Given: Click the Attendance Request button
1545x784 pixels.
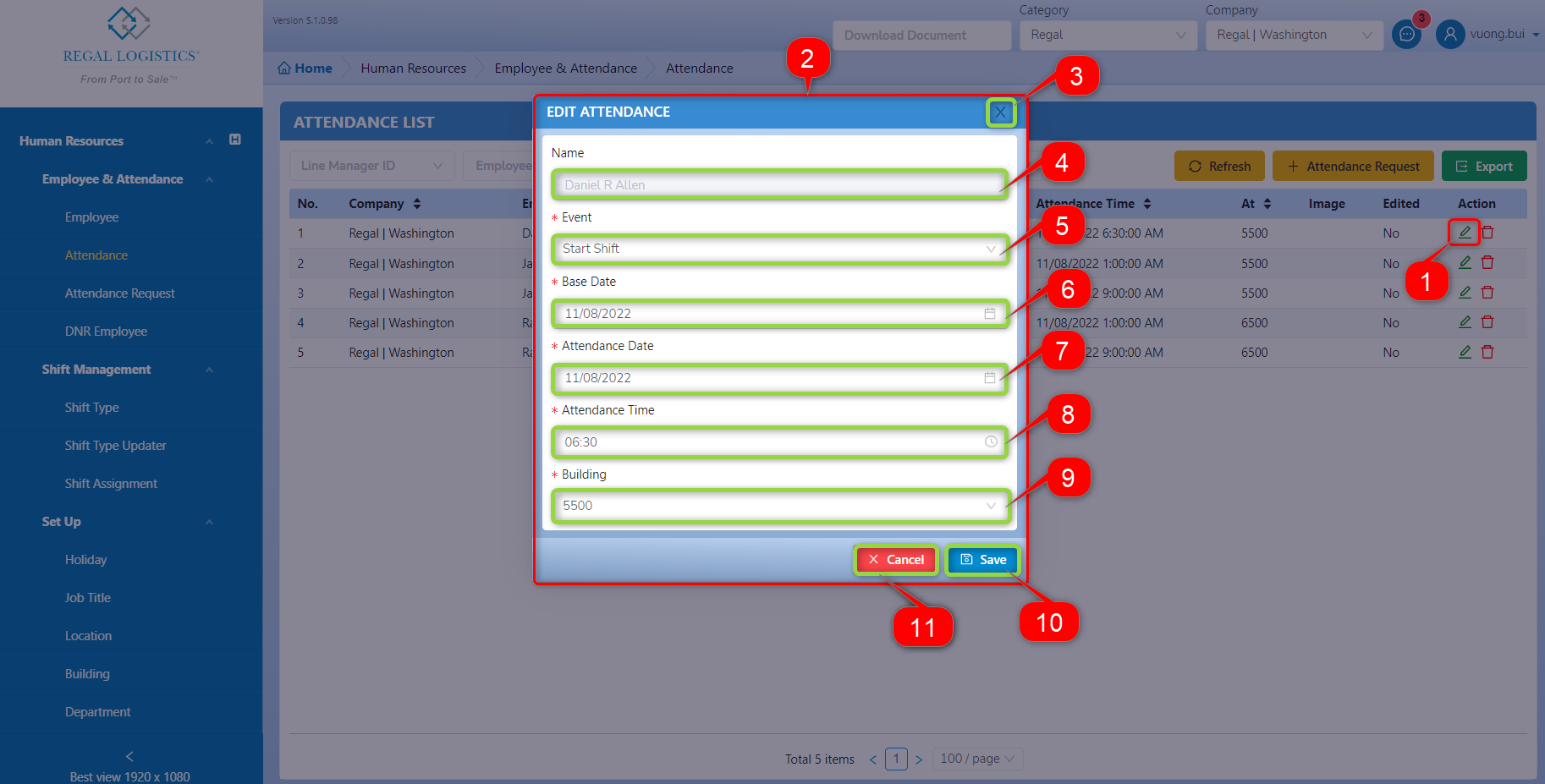Looking at the screenshot, I should point(1353,167).
